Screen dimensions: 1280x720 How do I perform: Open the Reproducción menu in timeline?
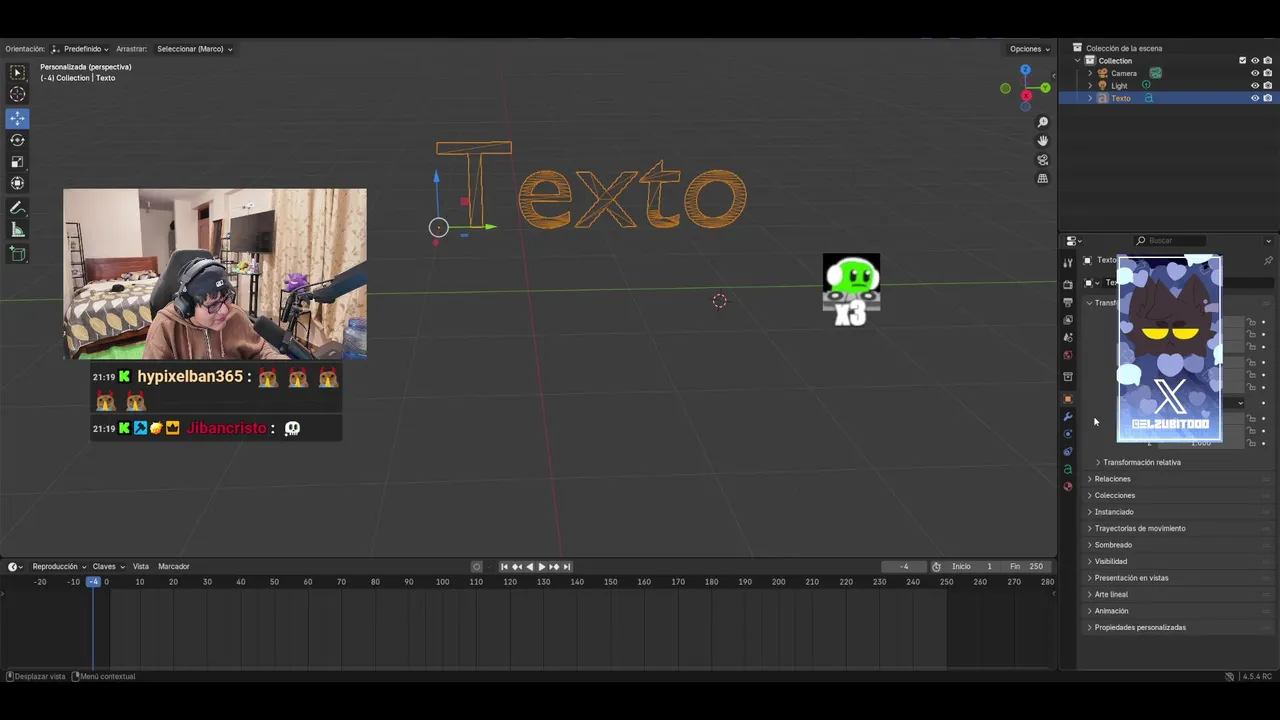pyautogui.click(x=58, y=567)
